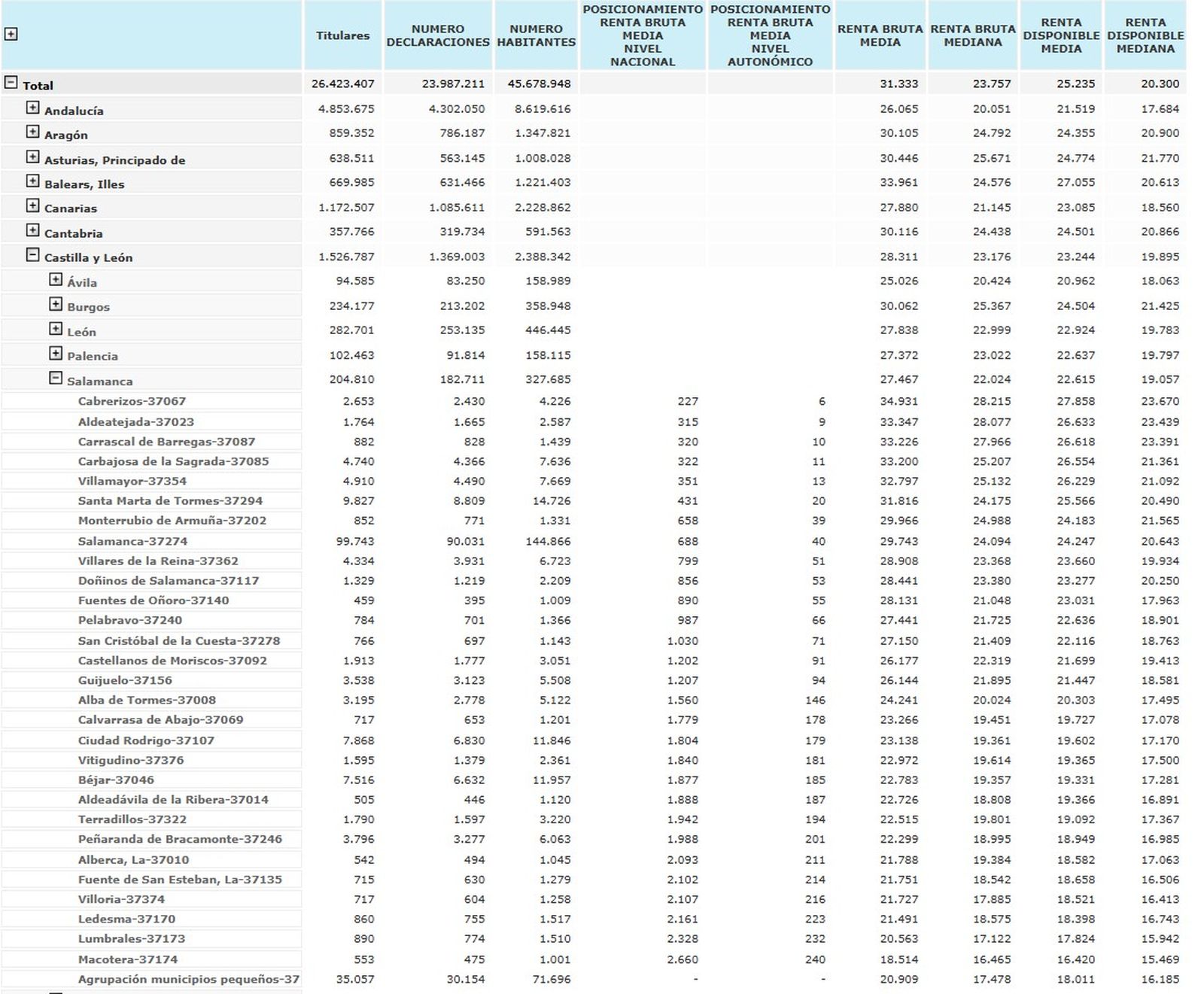The height and width of the screenshot is (994, 1204).
Task: Click the plus icon in the header corner
Action: [11, 34]
